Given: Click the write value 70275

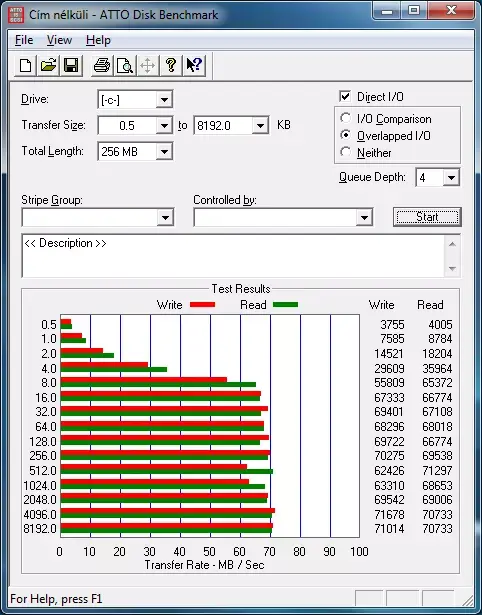Looking at the screenshot, I should [389, 456].
